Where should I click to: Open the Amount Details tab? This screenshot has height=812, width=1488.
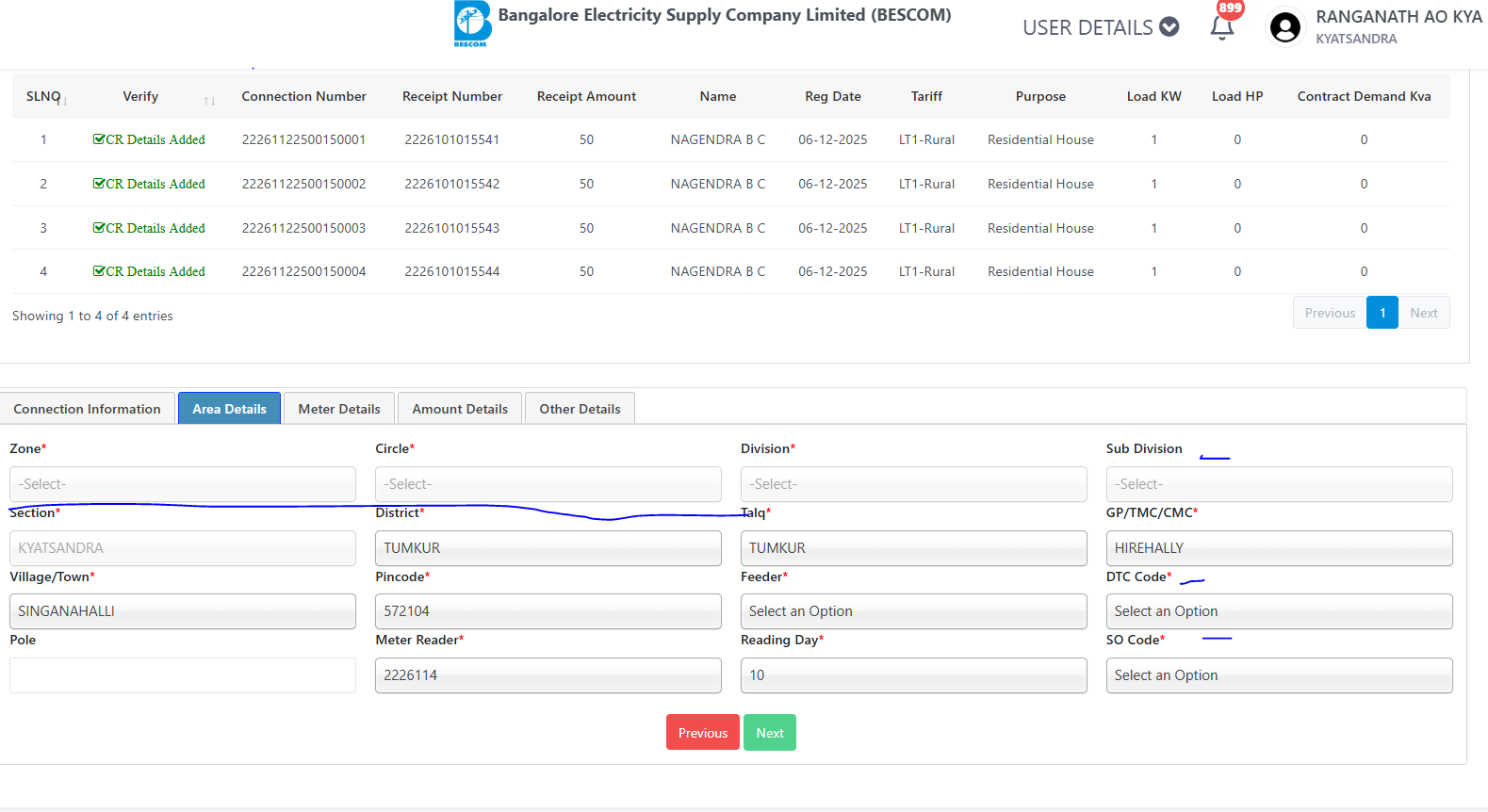click(x=460, y=409)
